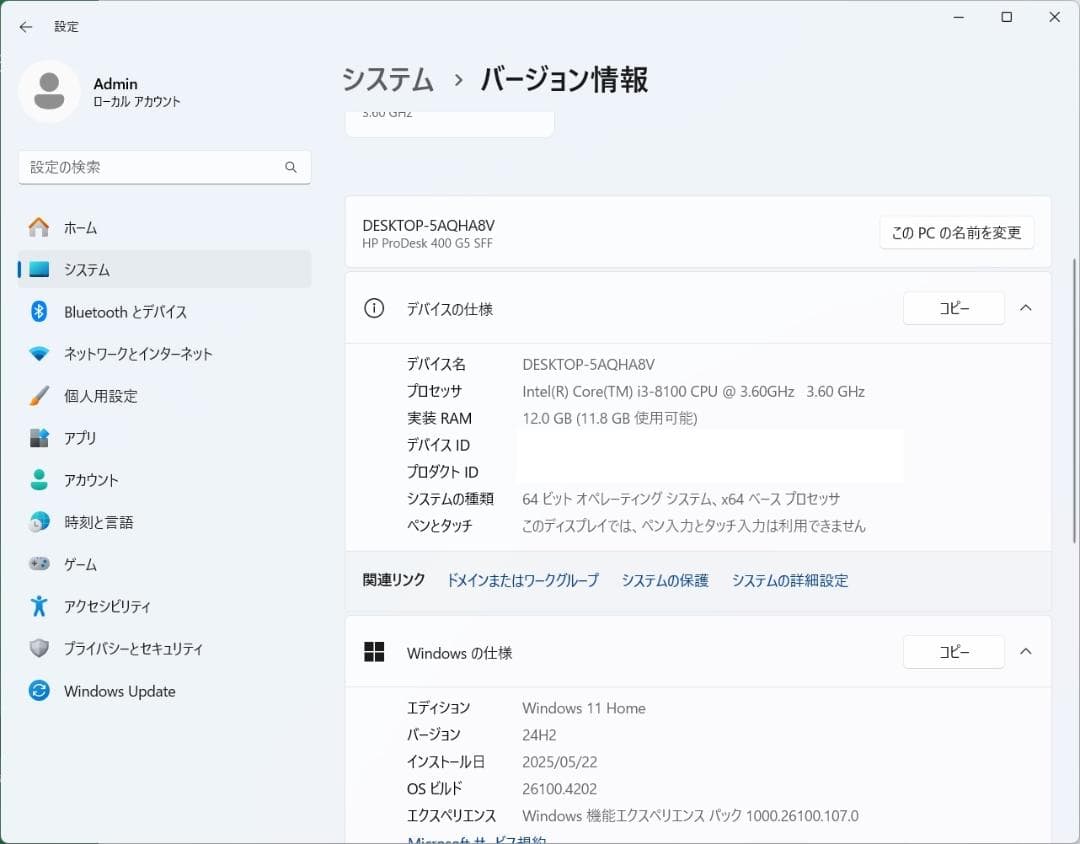1080x844 pixels.
Task: Open 時刻と言語 settings
Action: click(x=38, y=521)
